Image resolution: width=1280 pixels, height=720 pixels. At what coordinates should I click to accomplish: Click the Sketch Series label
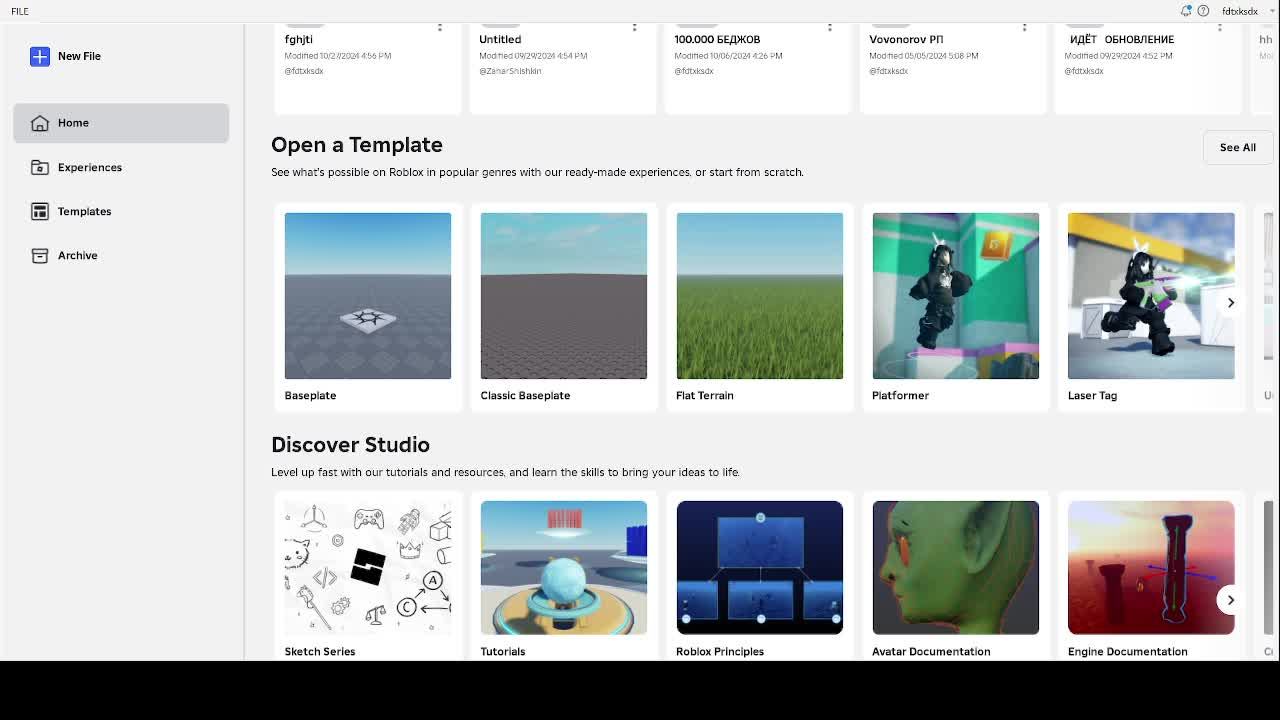(320, 651)
